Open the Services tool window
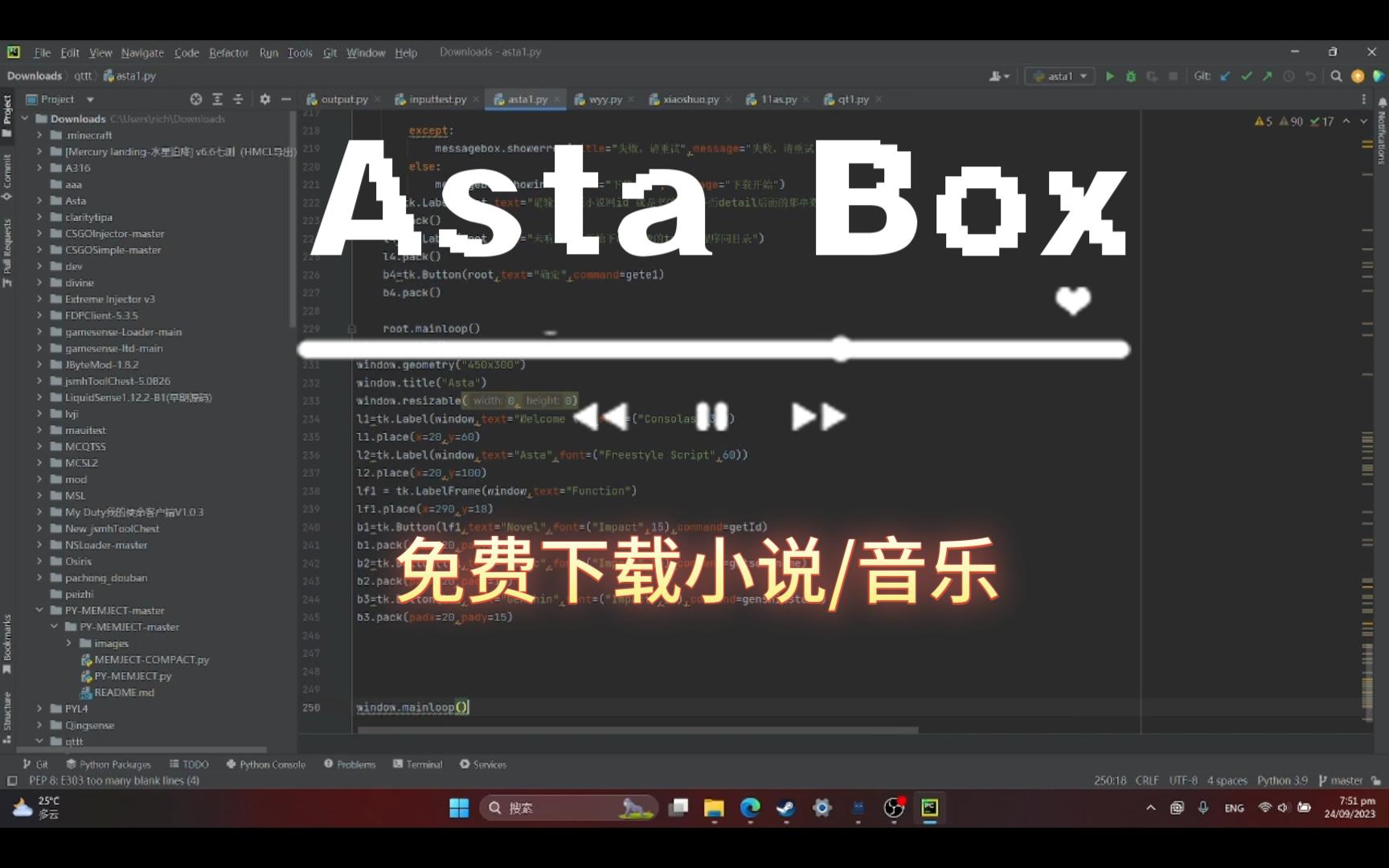This screenshot has width=1389, height=868. point(483,764)
